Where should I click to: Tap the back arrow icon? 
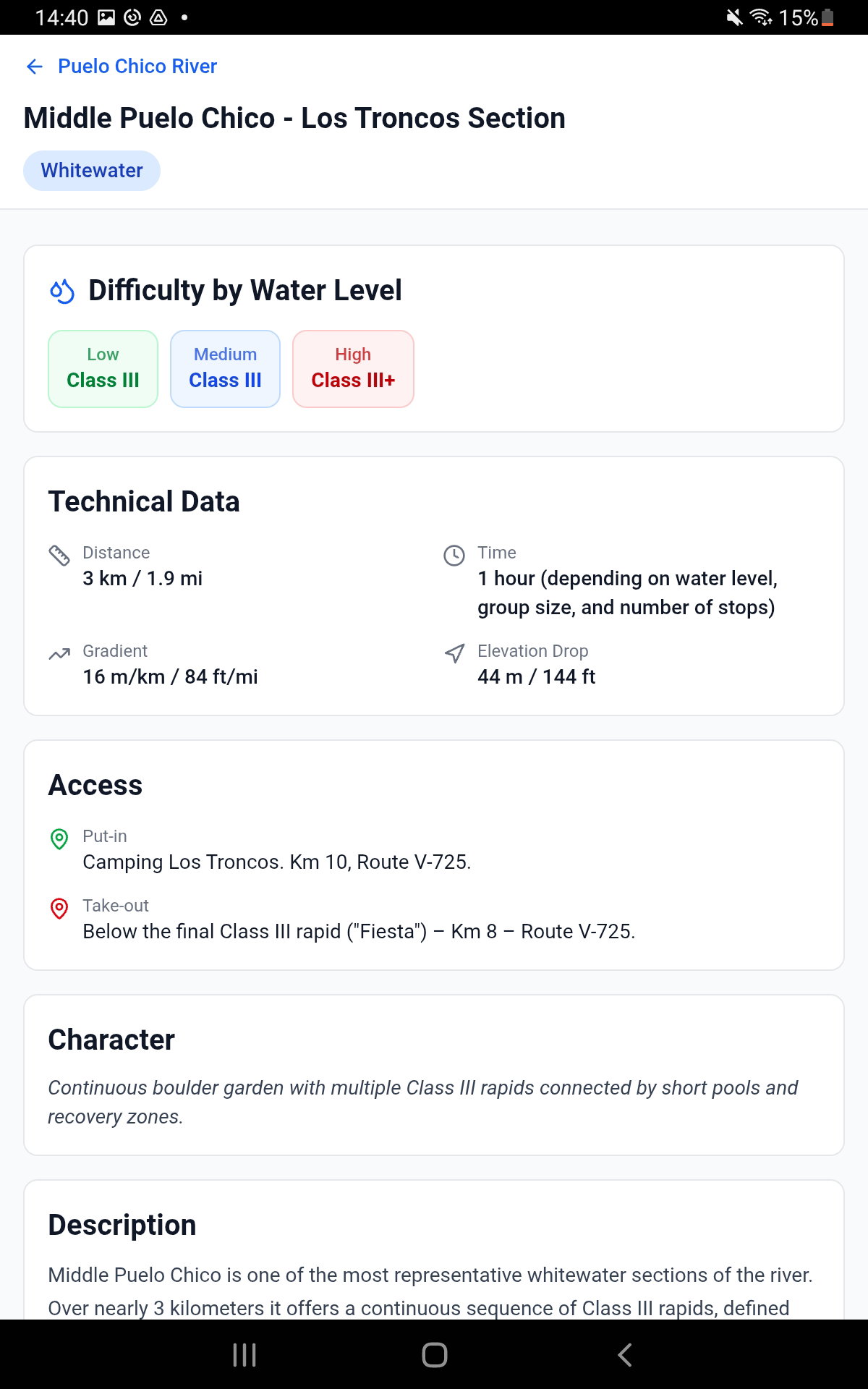(x=35, y=67)
